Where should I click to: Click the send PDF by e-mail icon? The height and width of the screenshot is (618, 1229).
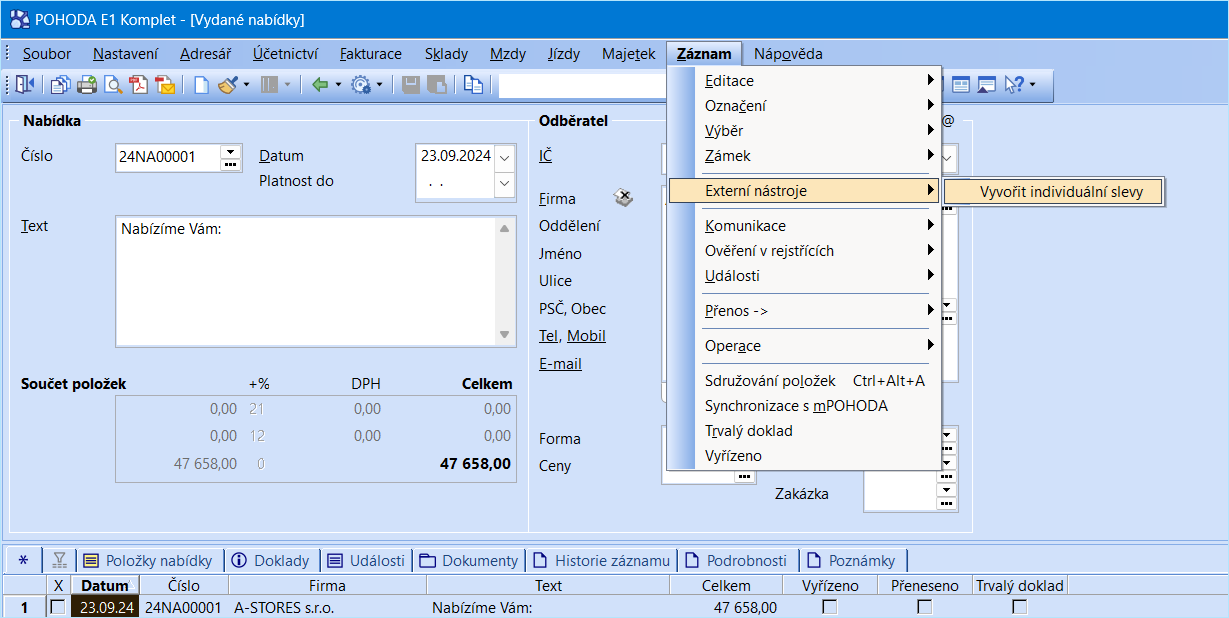click(x=165, y=86)
